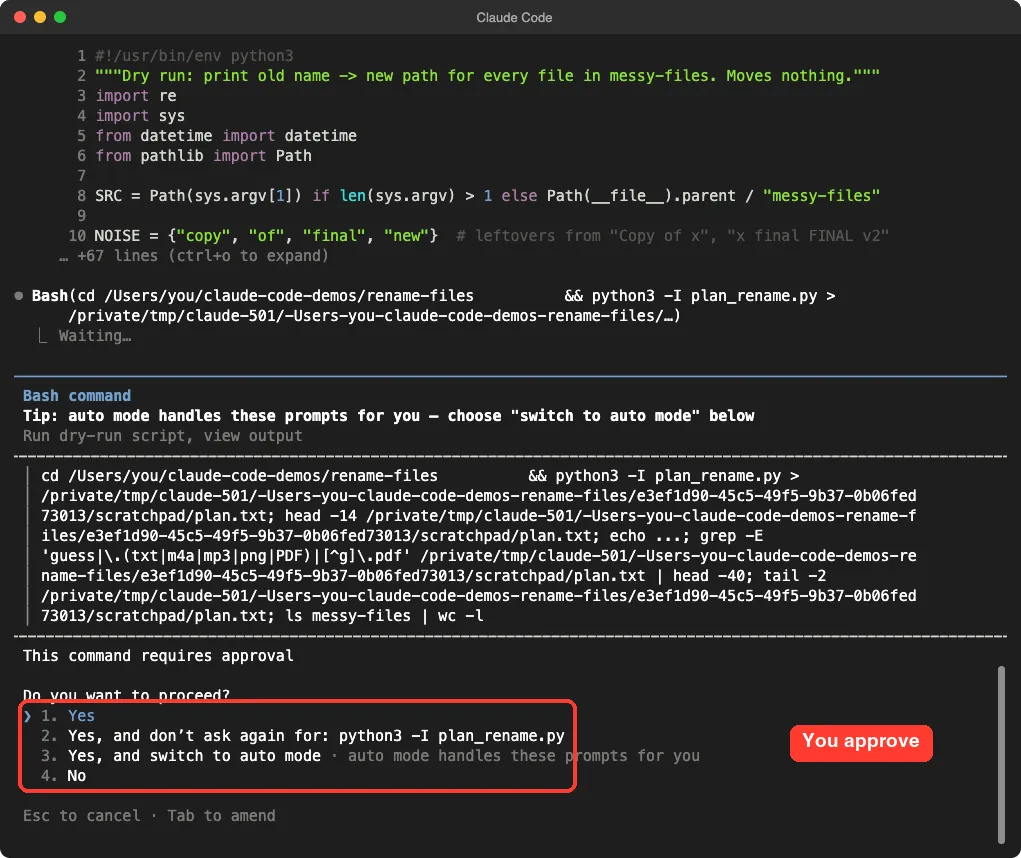Select option 1 Yes
The image size is (1021, 858).
[x=68, y=715]
